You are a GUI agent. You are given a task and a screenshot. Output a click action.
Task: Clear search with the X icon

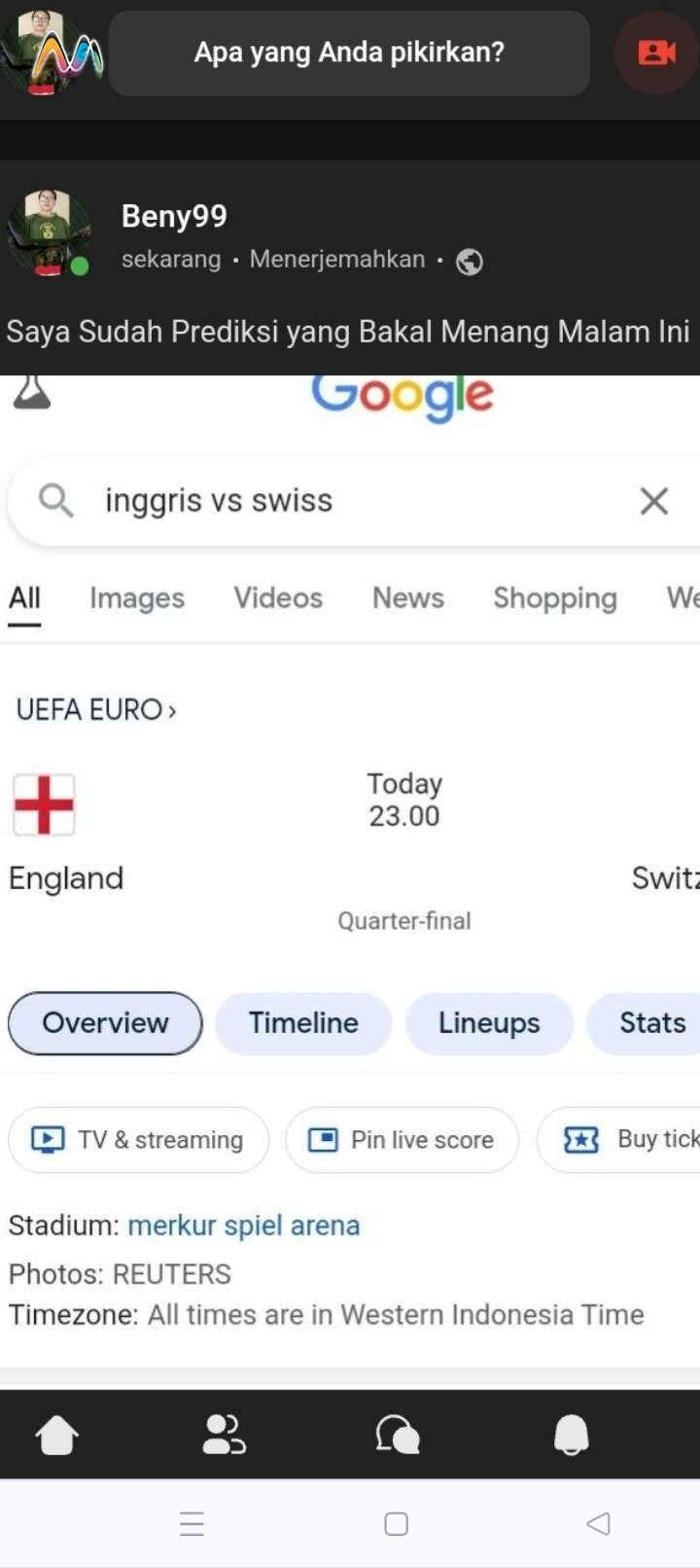click(x=654, y=501)
